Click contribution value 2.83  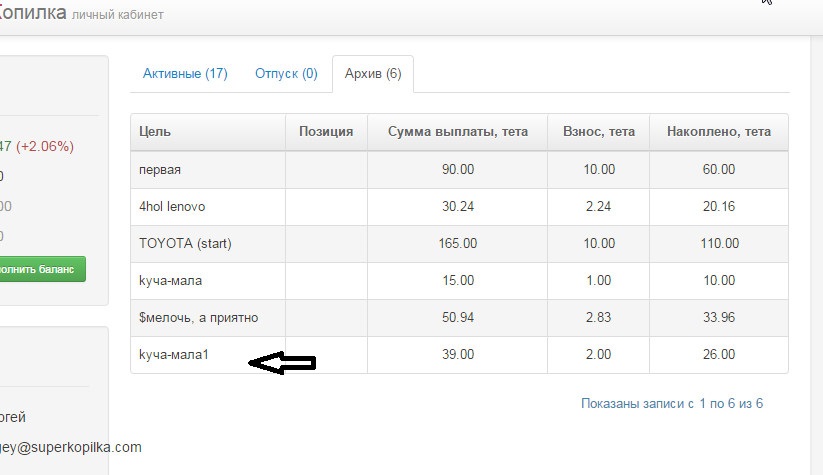[x=598, y=318]
